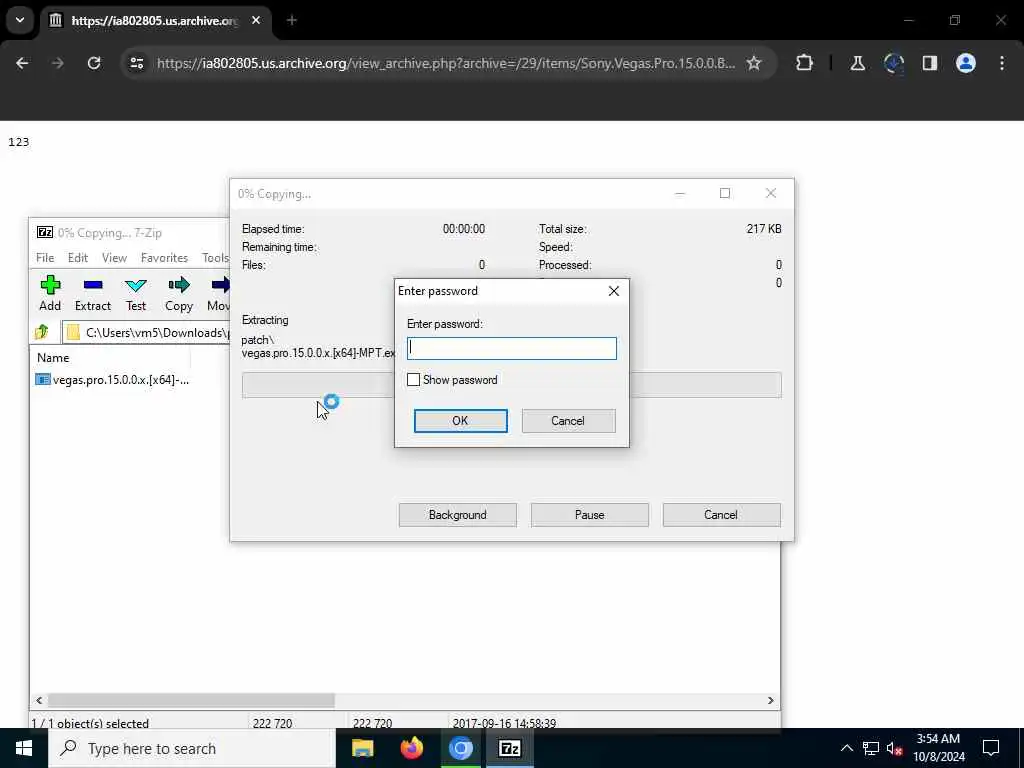Screen dimensions: 1024x768
Task: Open the 7-Zip Favorites menu
Action: point(165,258)
